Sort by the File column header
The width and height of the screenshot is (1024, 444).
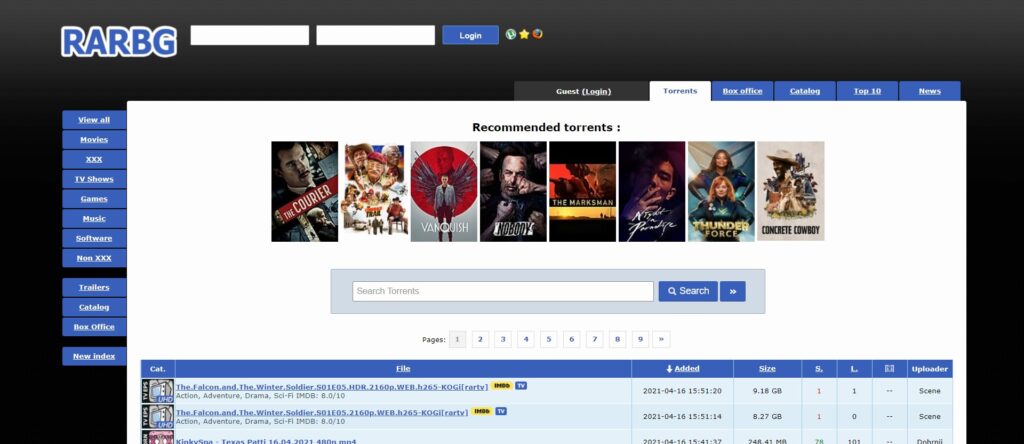403,369
